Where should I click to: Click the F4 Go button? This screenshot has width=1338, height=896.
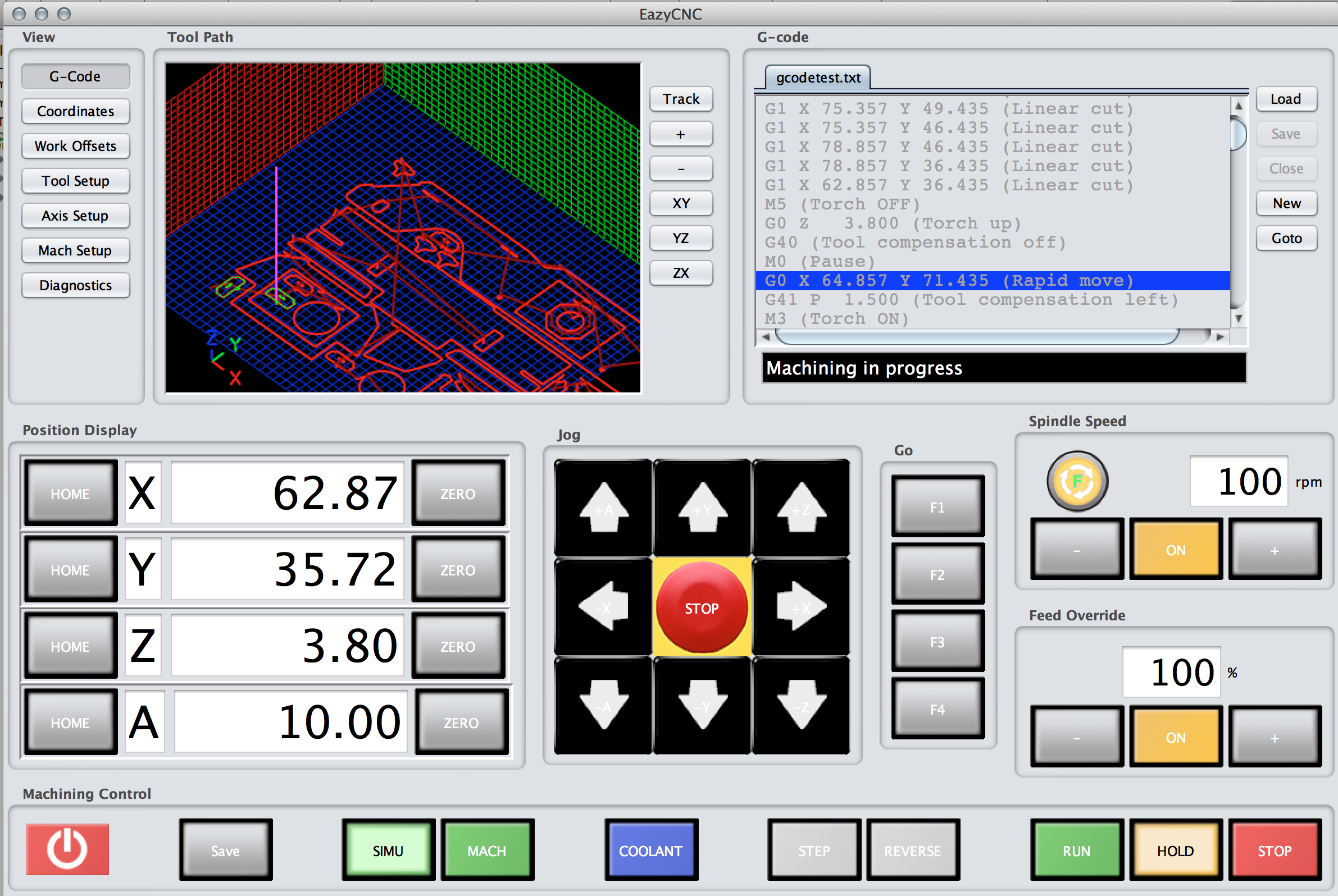937,709
